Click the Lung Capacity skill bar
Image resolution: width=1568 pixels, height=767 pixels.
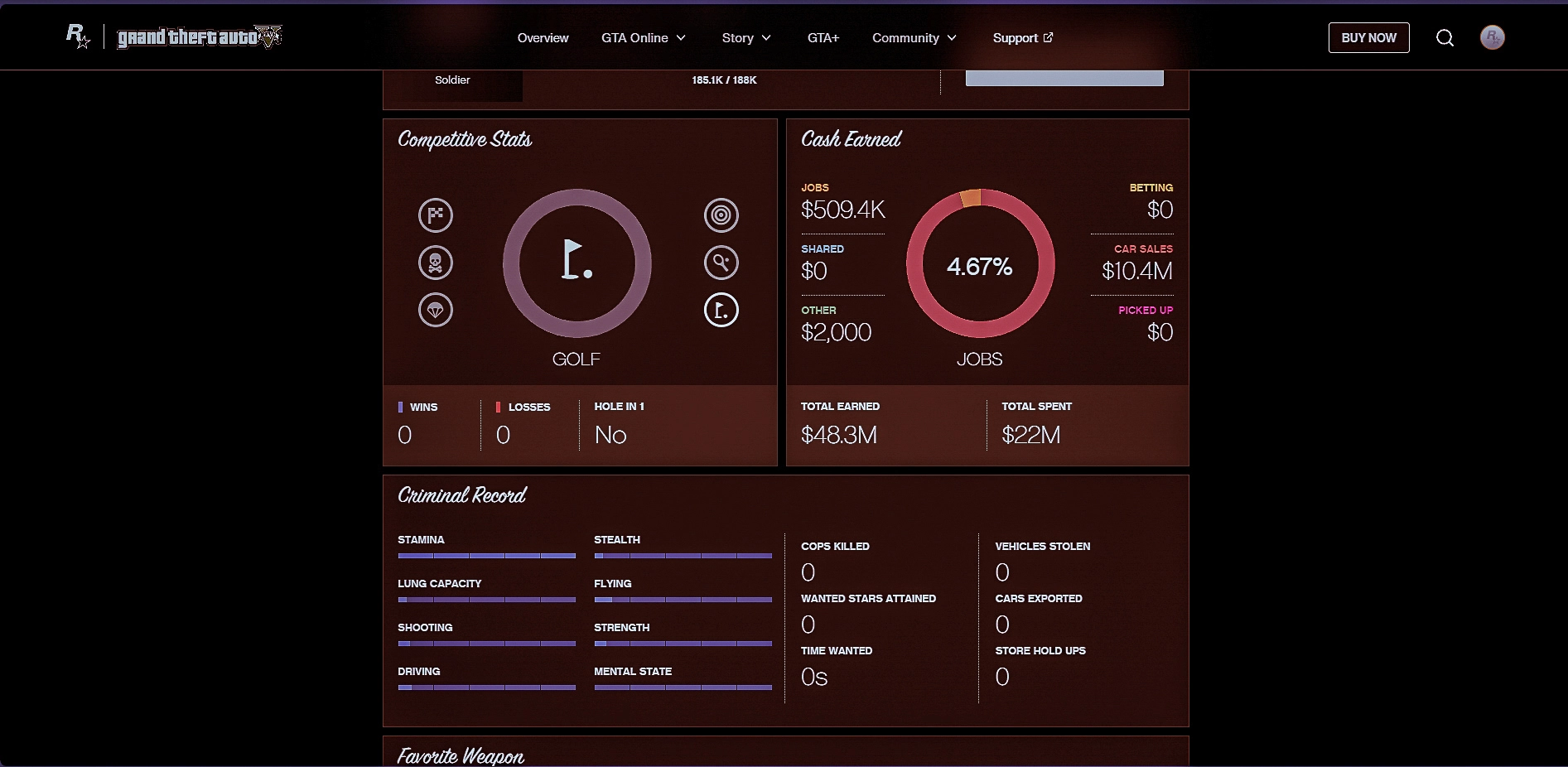pyautogui.click(x=487, y=600)
